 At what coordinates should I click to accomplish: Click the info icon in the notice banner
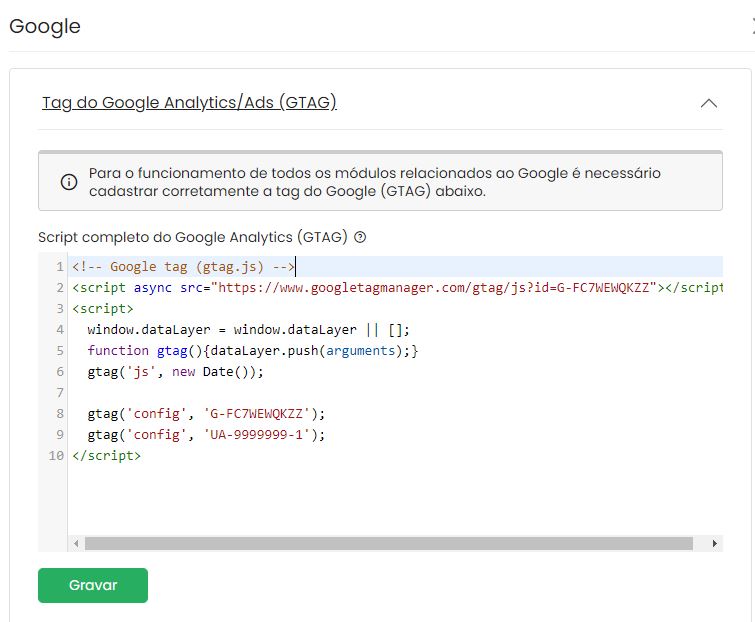pyautogui.click(x=69, y=182)
